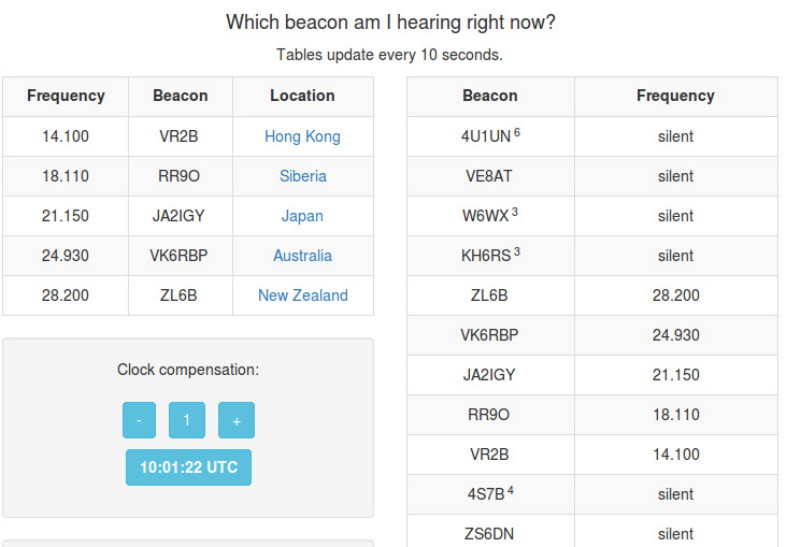Open the Australia location link

coord(302,256)
